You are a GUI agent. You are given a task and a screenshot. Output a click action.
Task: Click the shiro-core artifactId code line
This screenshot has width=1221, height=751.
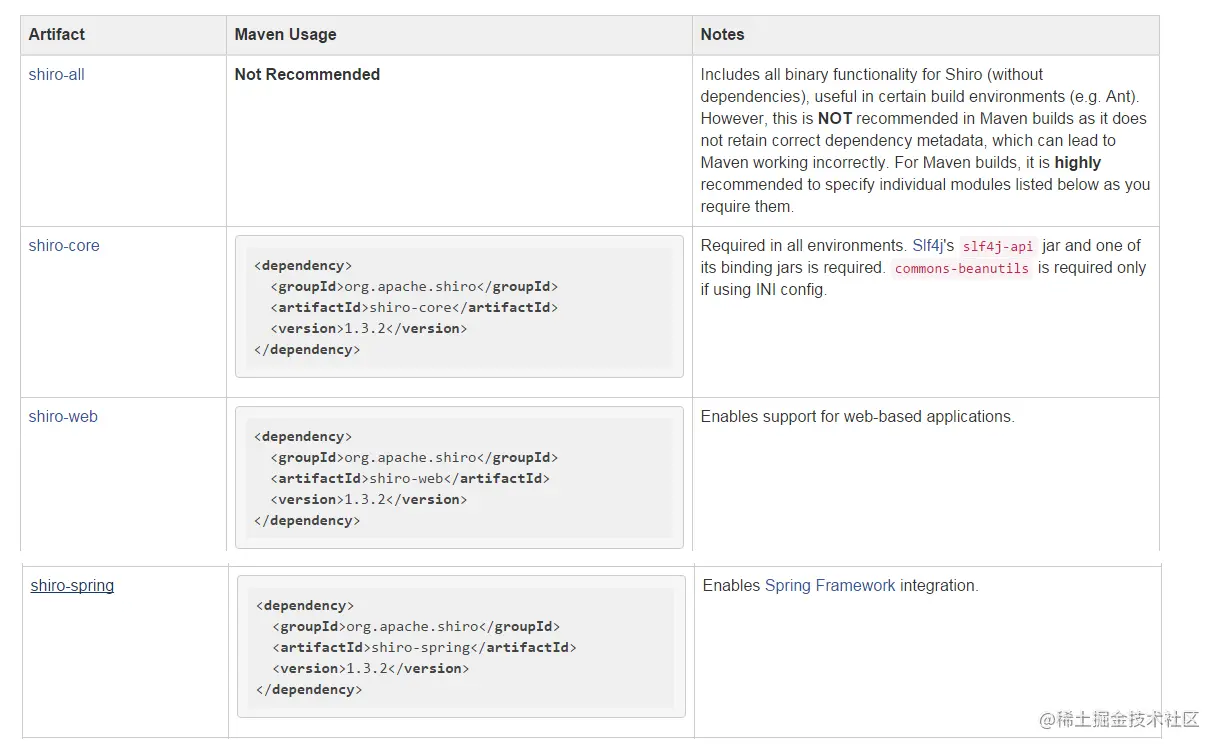[414, 307]
